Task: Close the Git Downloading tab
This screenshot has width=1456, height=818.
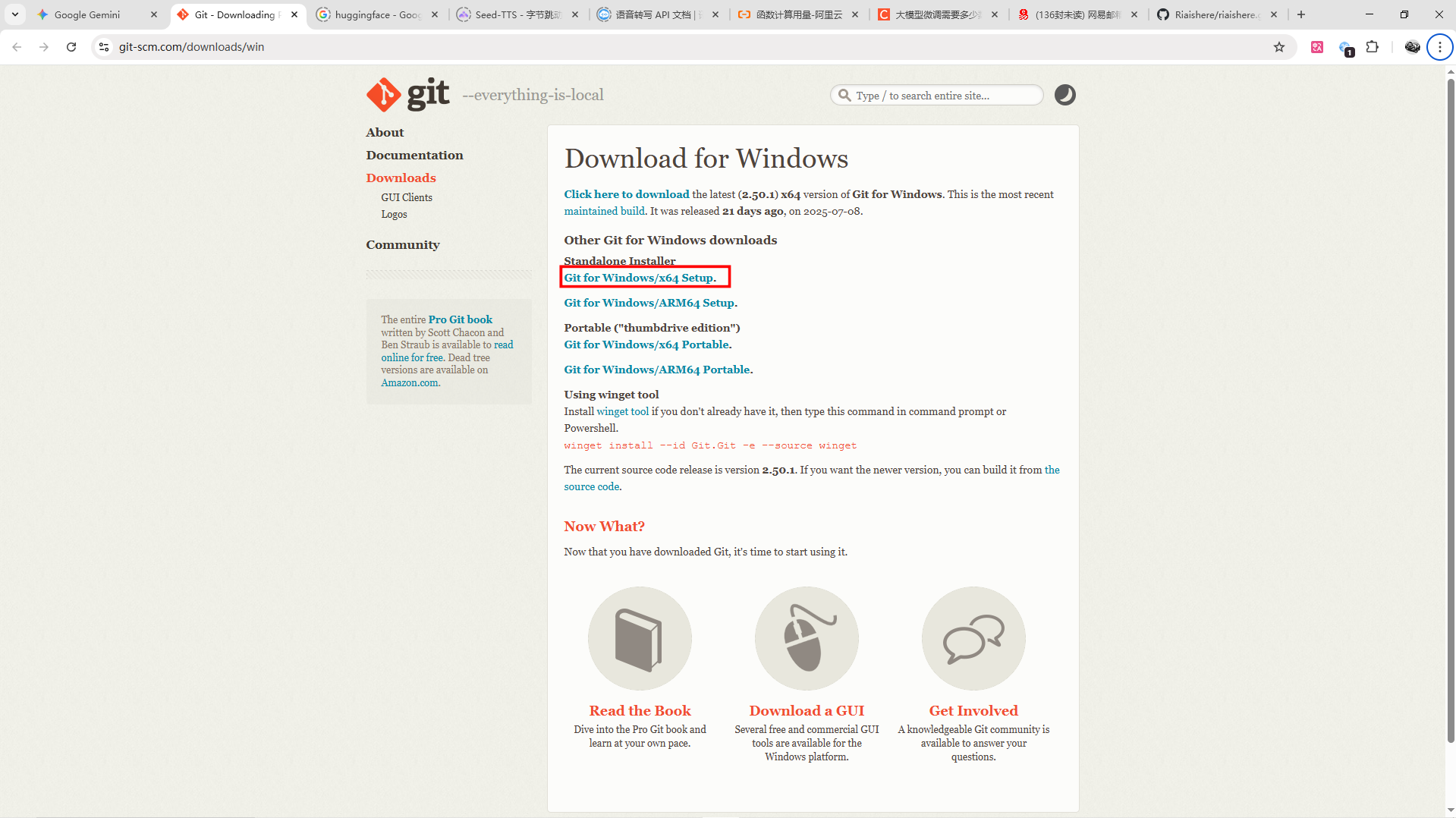Action: (294, 14)
